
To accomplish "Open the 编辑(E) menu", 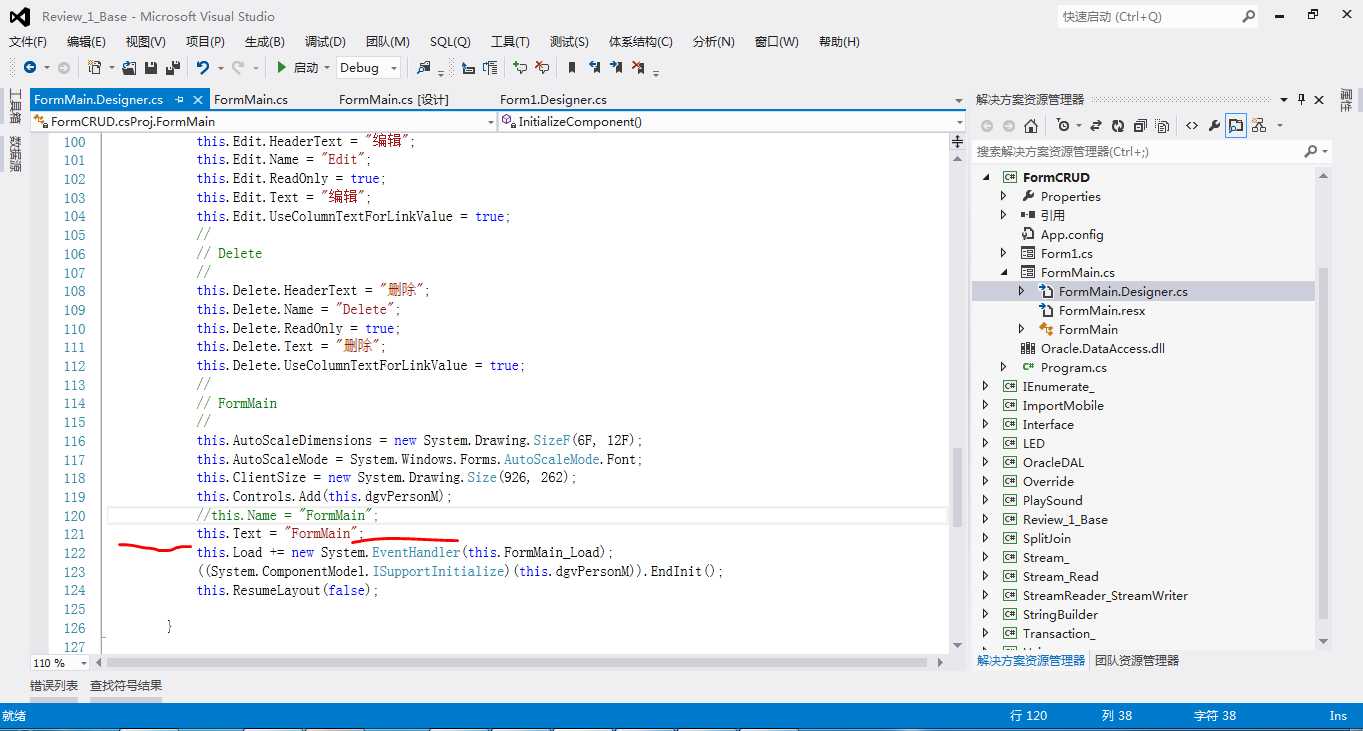I will pyautogui.click(x=86, y=41).
